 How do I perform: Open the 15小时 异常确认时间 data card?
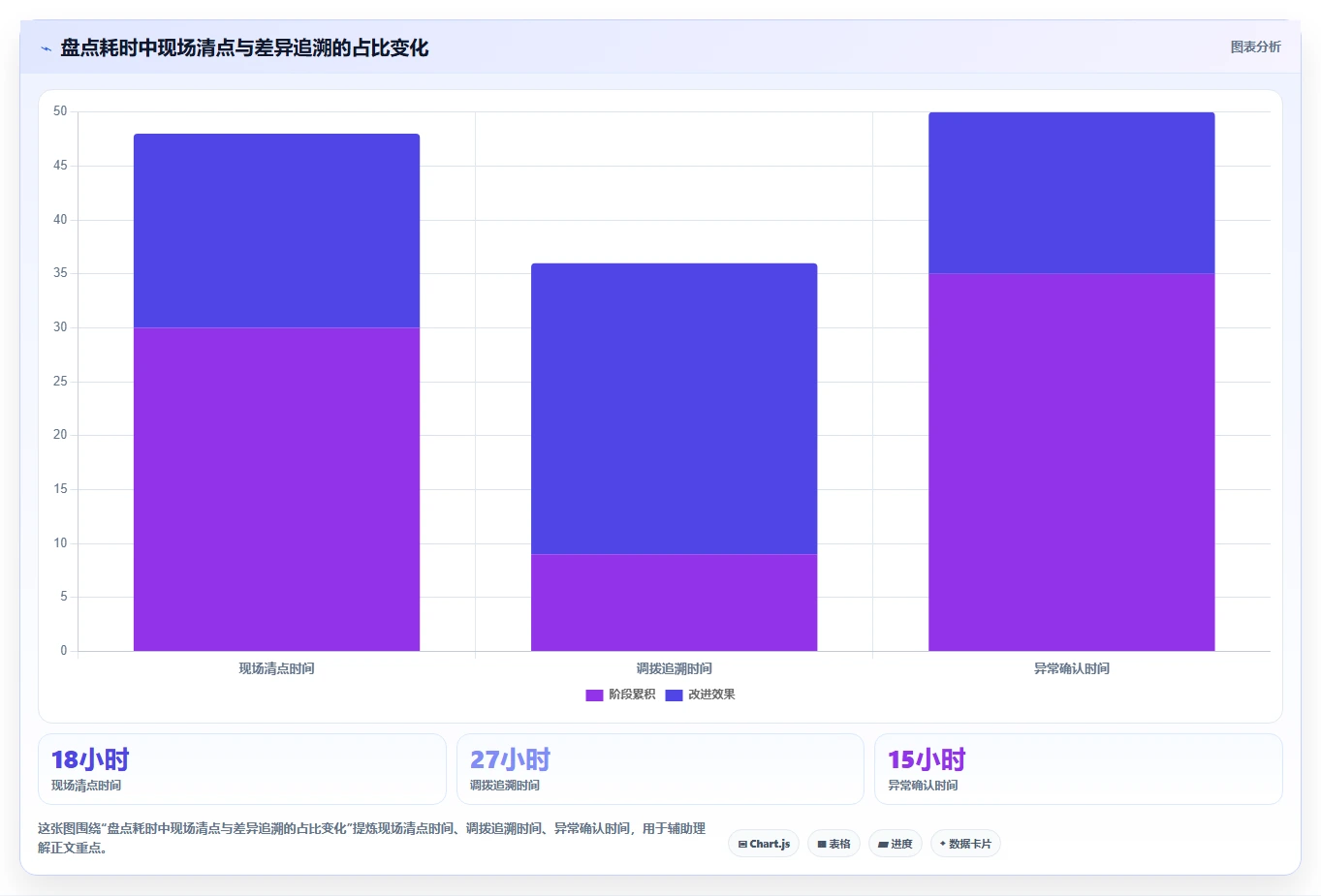point(1078,769)
